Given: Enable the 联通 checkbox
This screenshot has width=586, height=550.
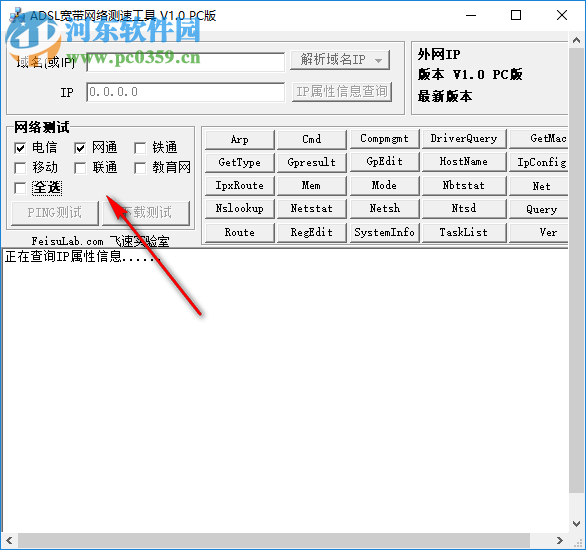Looking at the screenshot, I should point(80,168).
